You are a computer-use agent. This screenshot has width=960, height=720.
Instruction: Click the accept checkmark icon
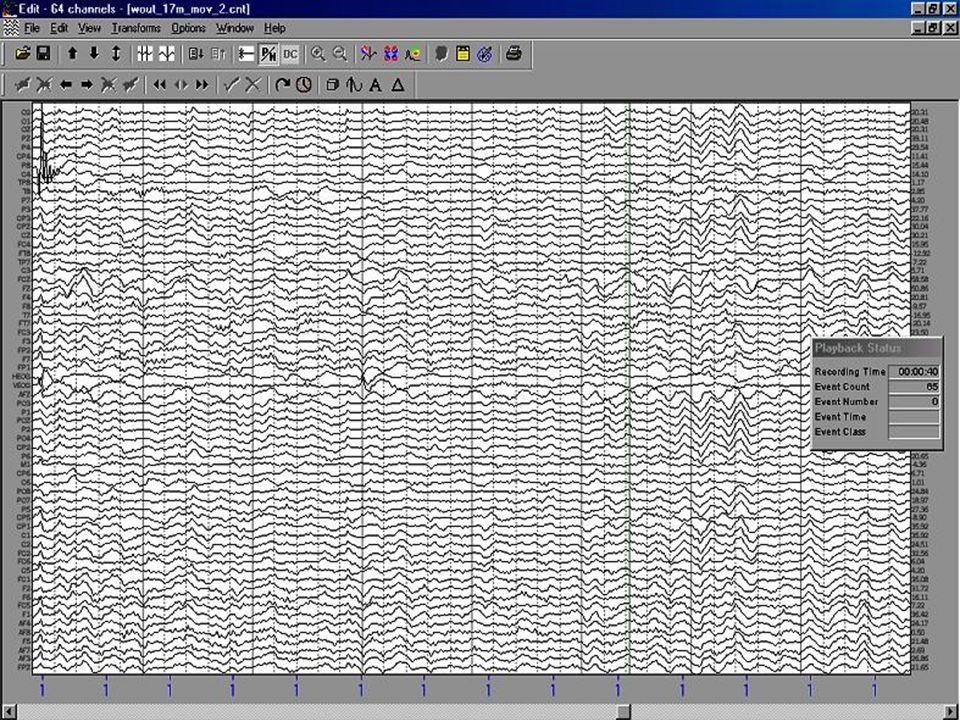coord(231,84)
